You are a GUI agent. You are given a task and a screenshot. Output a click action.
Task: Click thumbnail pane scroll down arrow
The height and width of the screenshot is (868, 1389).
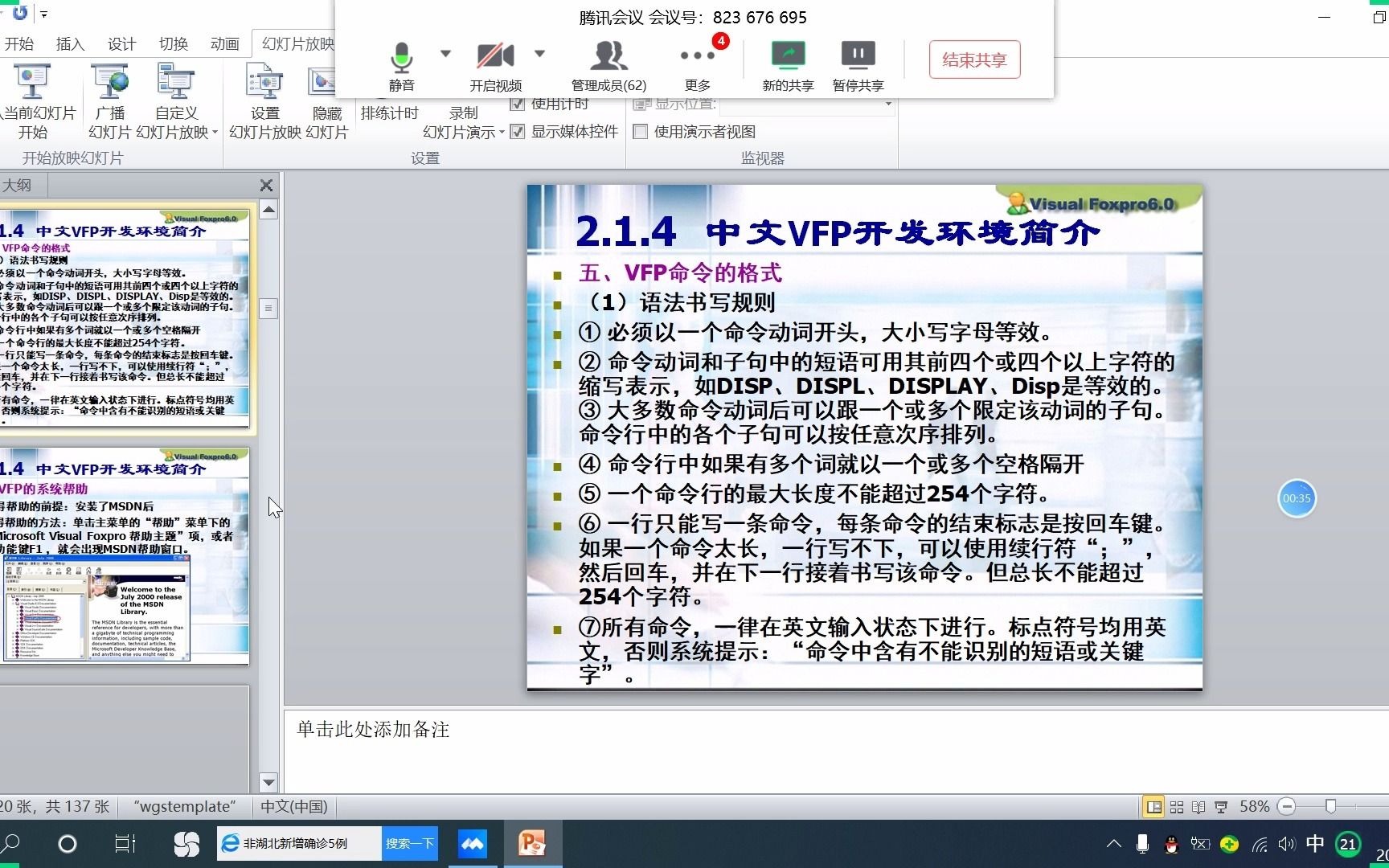coord(268,782)
